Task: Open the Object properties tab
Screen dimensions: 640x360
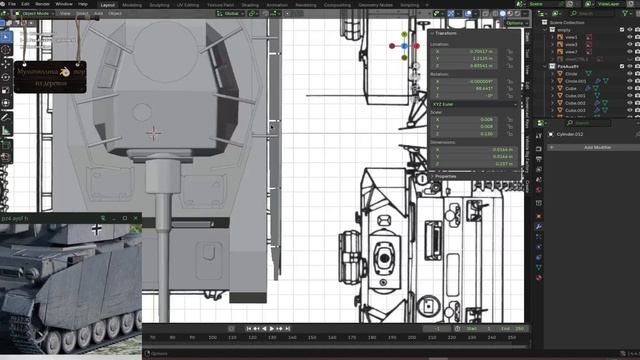Action: [539, 216]
